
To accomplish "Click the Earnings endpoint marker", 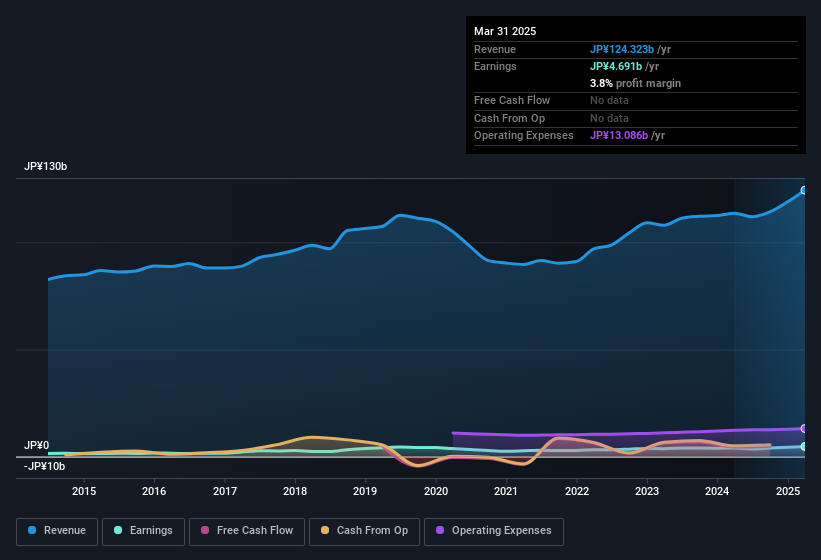I will tap(804, 446).
